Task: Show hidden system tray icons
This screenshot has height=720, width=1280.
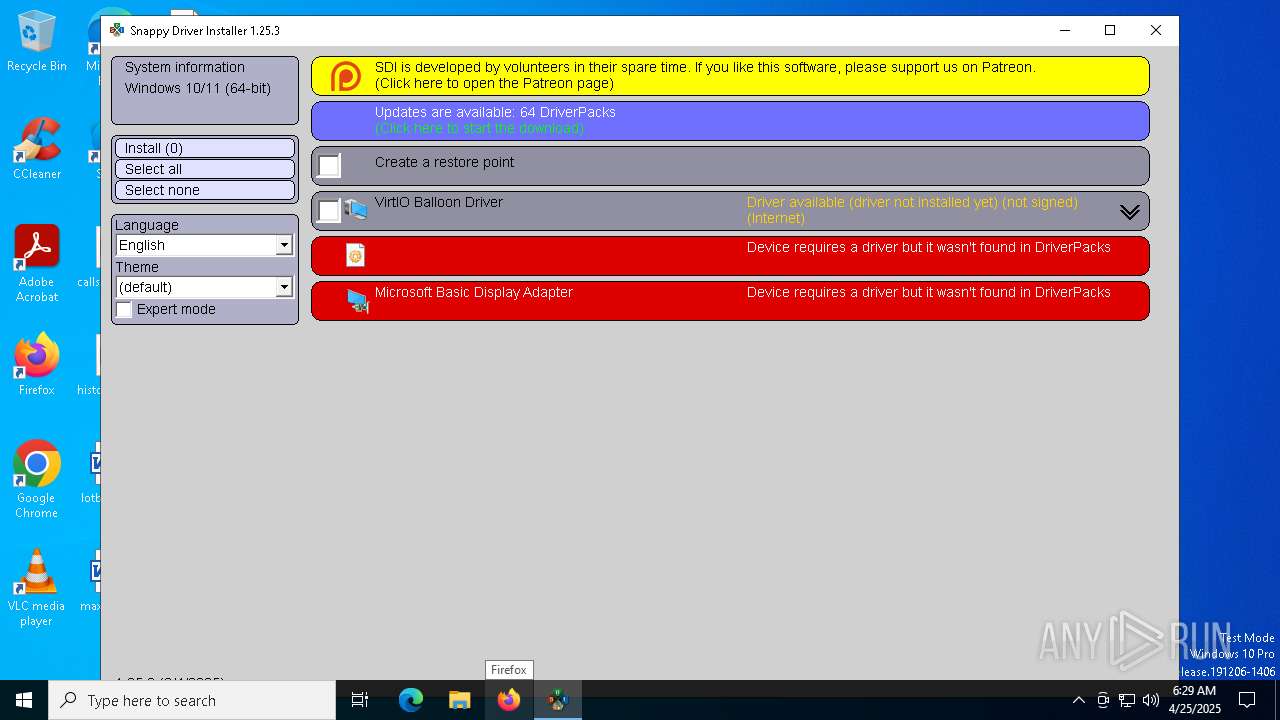Action: click(x=1078, y=700)
